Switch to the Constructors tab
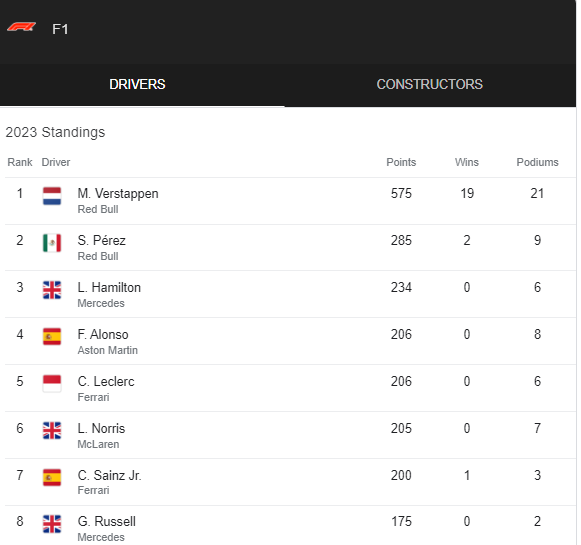The width and height of the screenshot is (581, 545). [430, 84]
